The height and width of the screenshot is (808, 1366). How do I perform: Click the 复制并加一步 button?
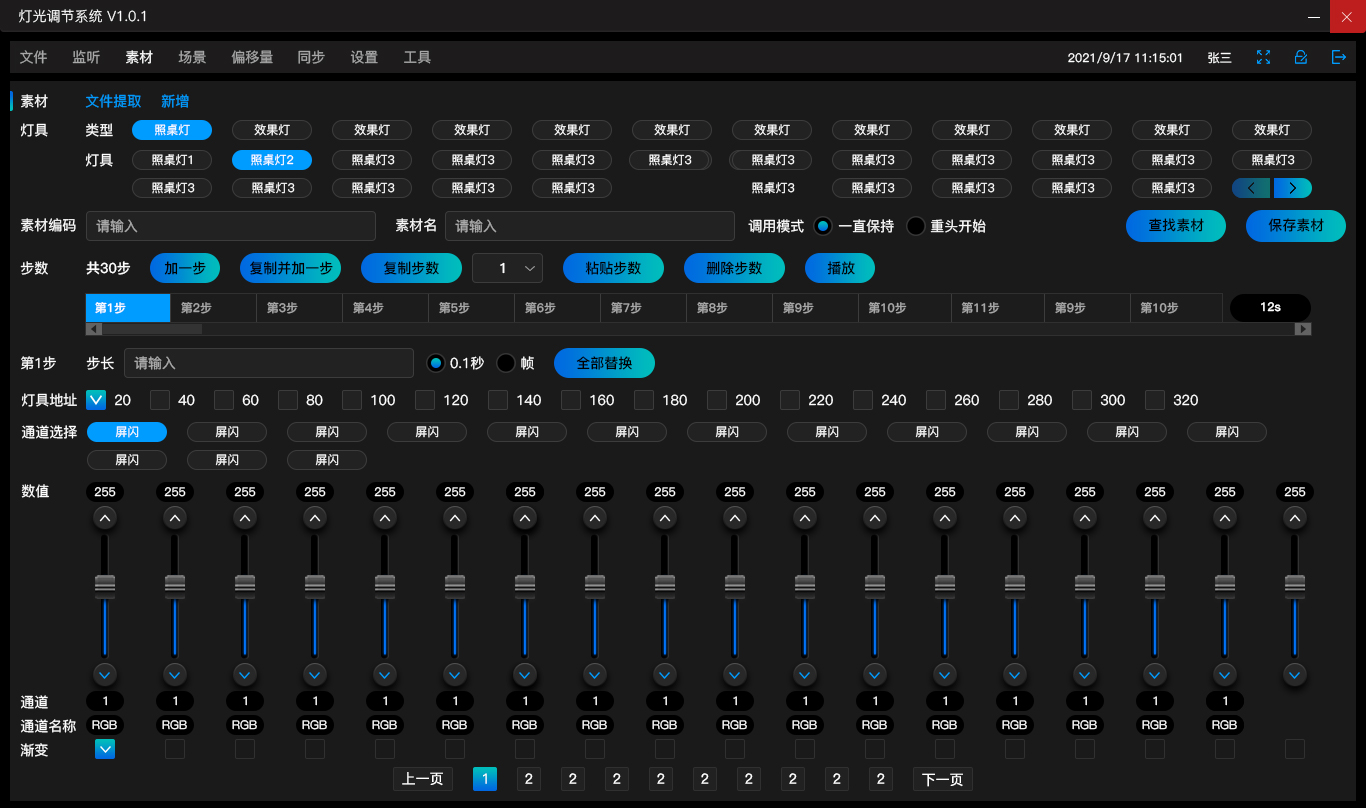coord(291,268)
